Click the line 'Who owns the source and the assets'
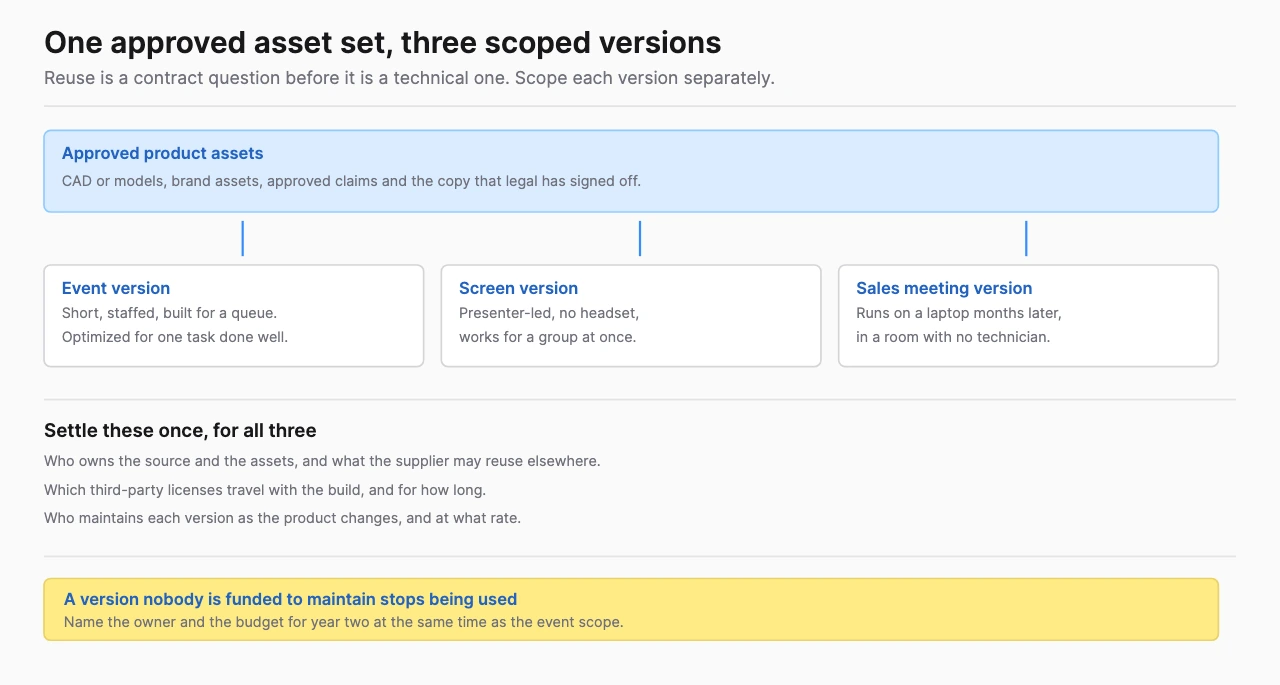1280x685 pixels. click(322, 461)
